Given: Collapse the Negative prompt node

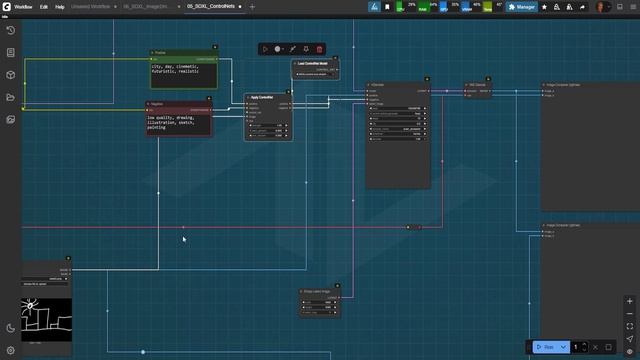Looking at the screenshot, I should 148,104.
